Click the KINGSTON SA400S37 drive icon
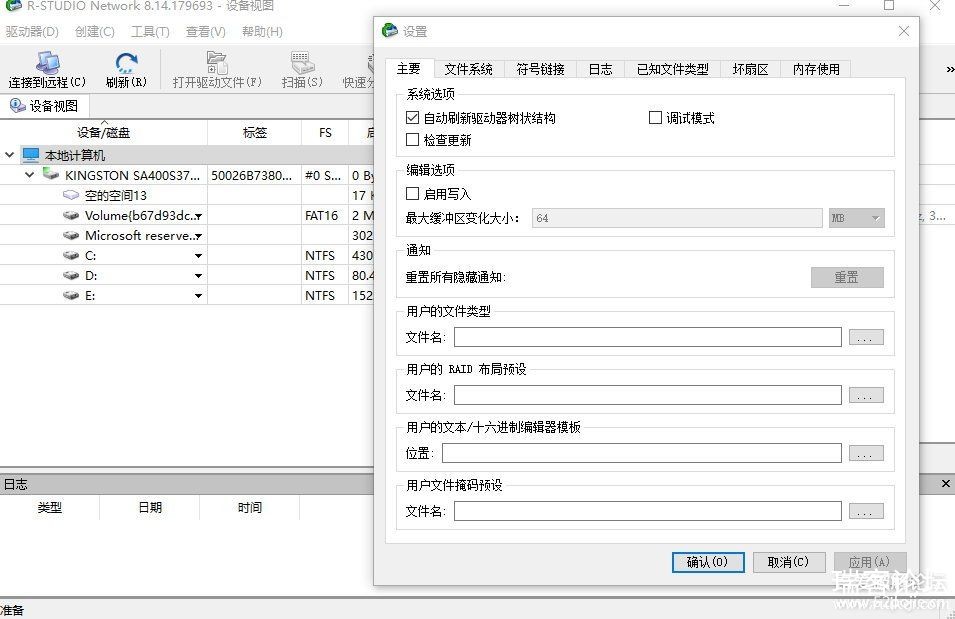This screenshot has width=955, height=619. pyautogui.click(x=51, y=174)
